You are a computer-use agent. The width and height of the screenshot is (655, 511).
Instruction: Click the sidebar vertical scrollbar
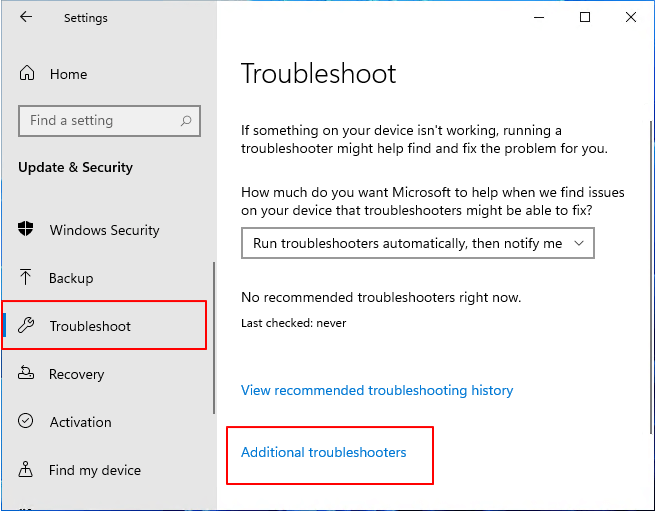(214, 340)
